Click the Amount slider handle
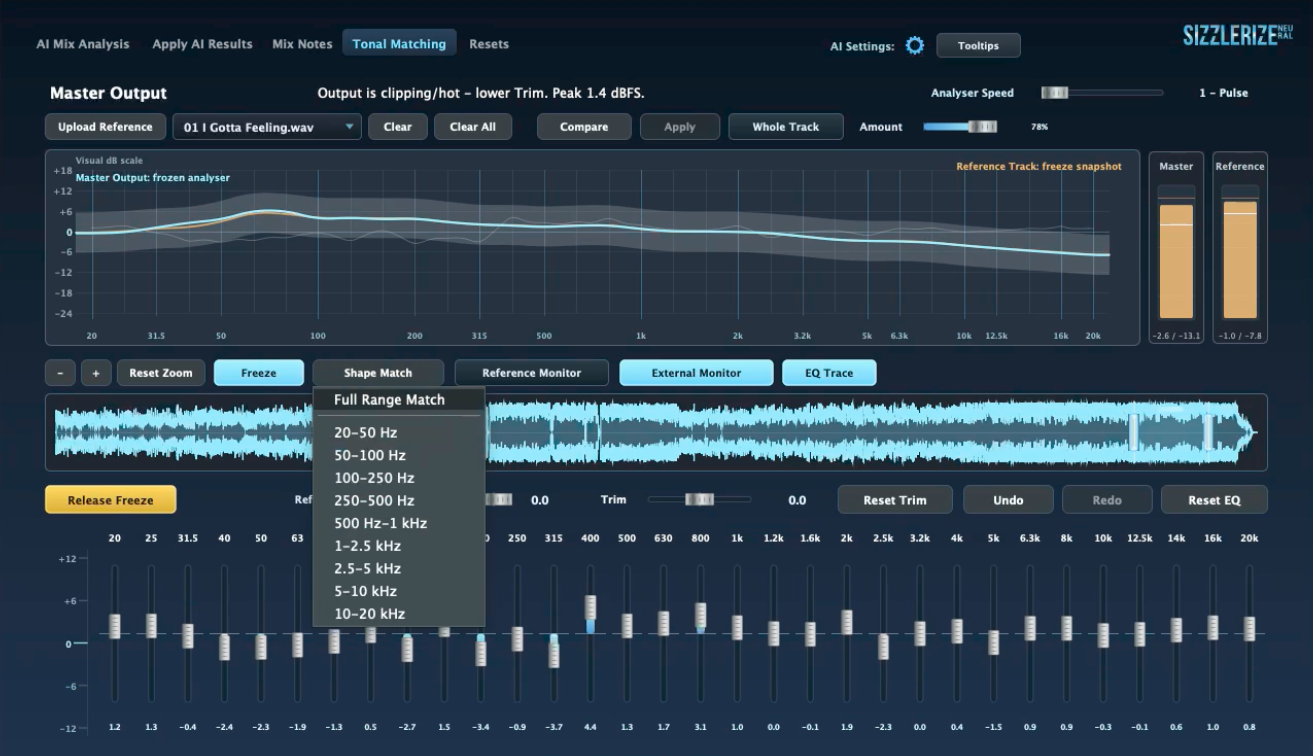The width and height of the screenshot is (1313, 756). [983, 127]
